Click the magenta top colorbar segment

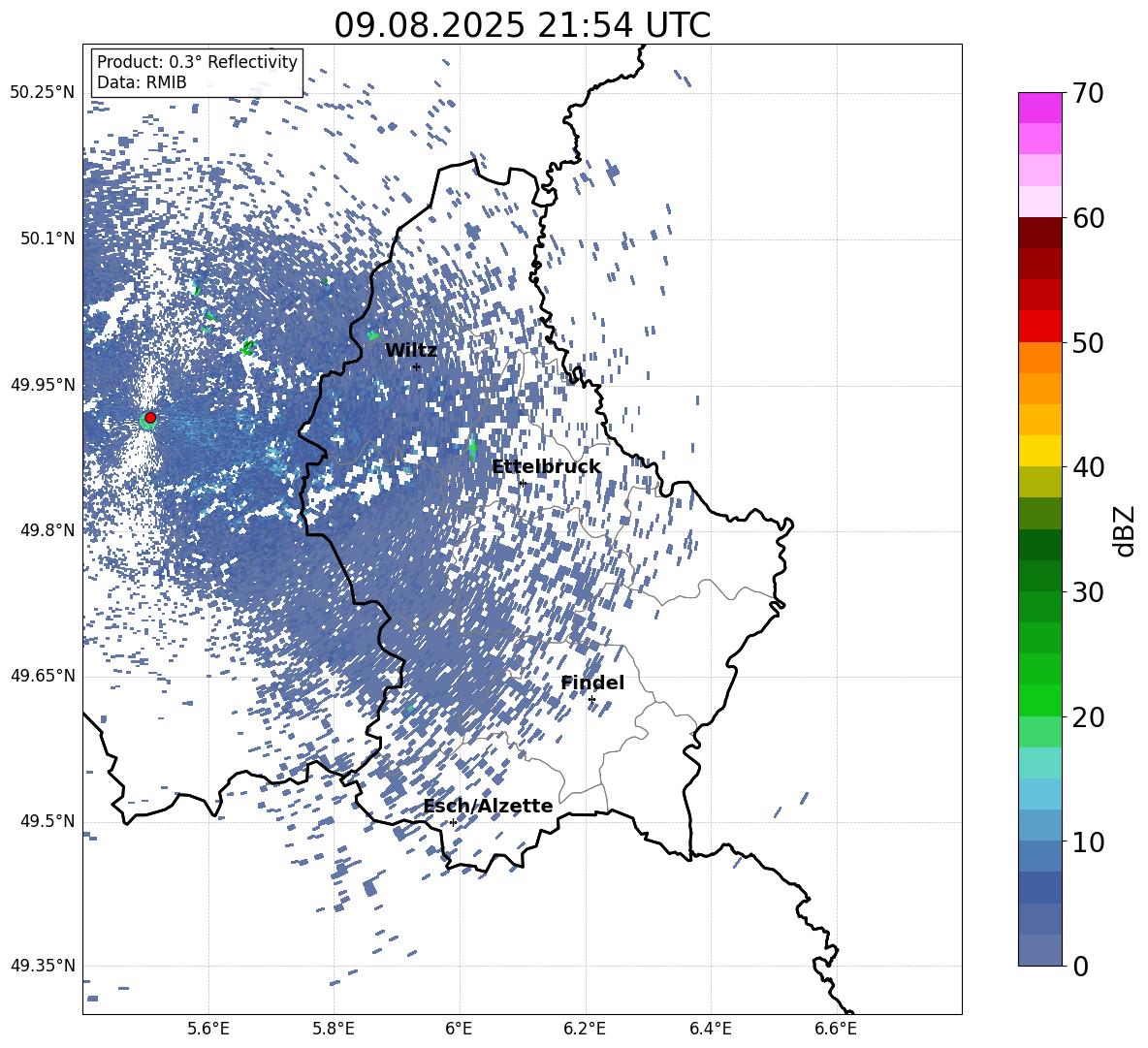tap(1040, 108)
